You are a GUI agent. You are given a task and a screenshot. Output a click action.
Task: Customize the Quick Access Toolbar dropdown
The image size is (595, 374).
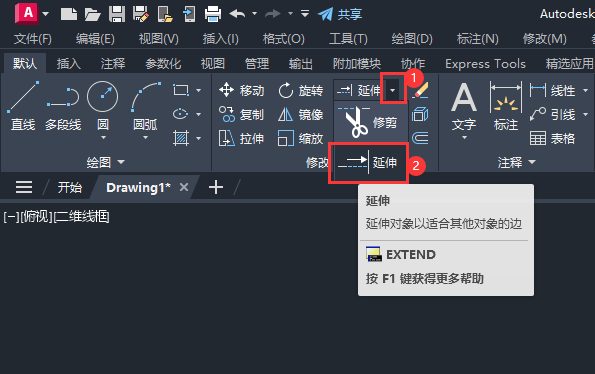point(305,14)
